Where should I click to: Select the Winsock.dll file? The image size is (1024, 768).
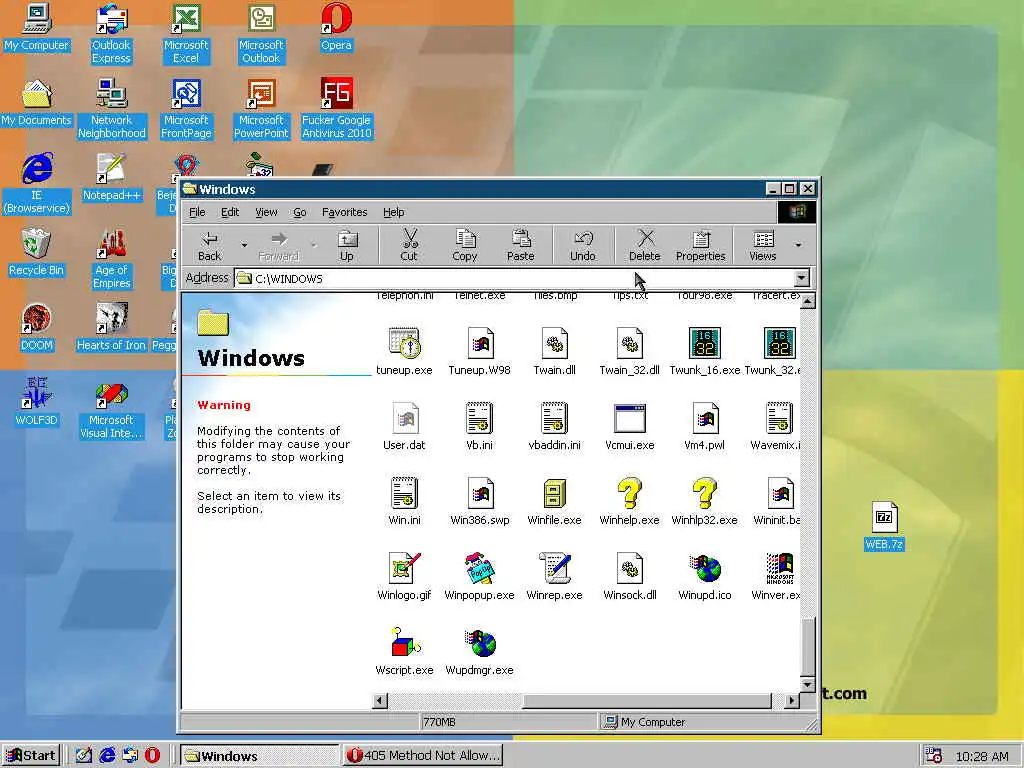630,577
